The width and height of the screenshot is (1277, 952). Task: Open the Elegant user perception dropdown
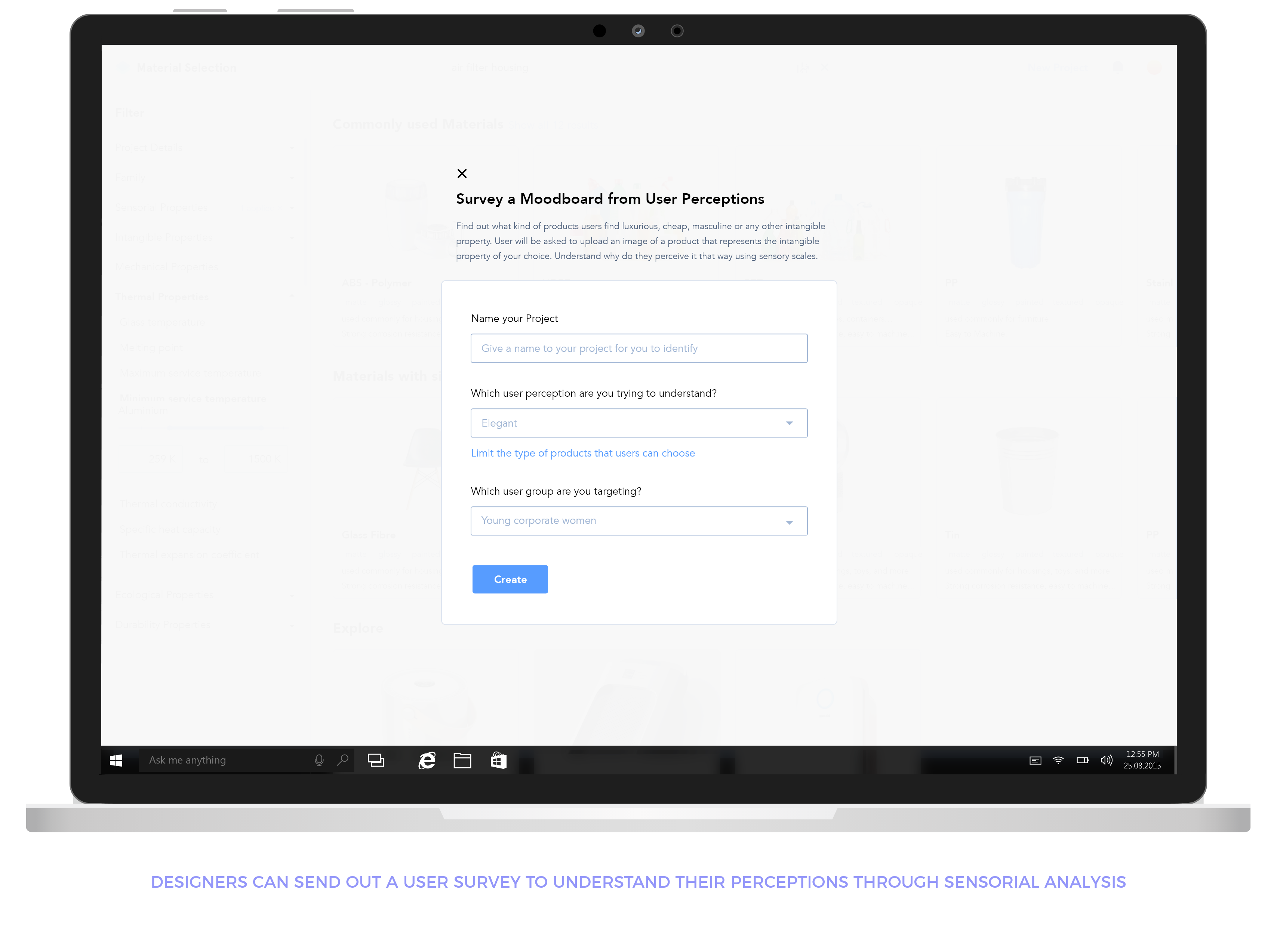638,423
